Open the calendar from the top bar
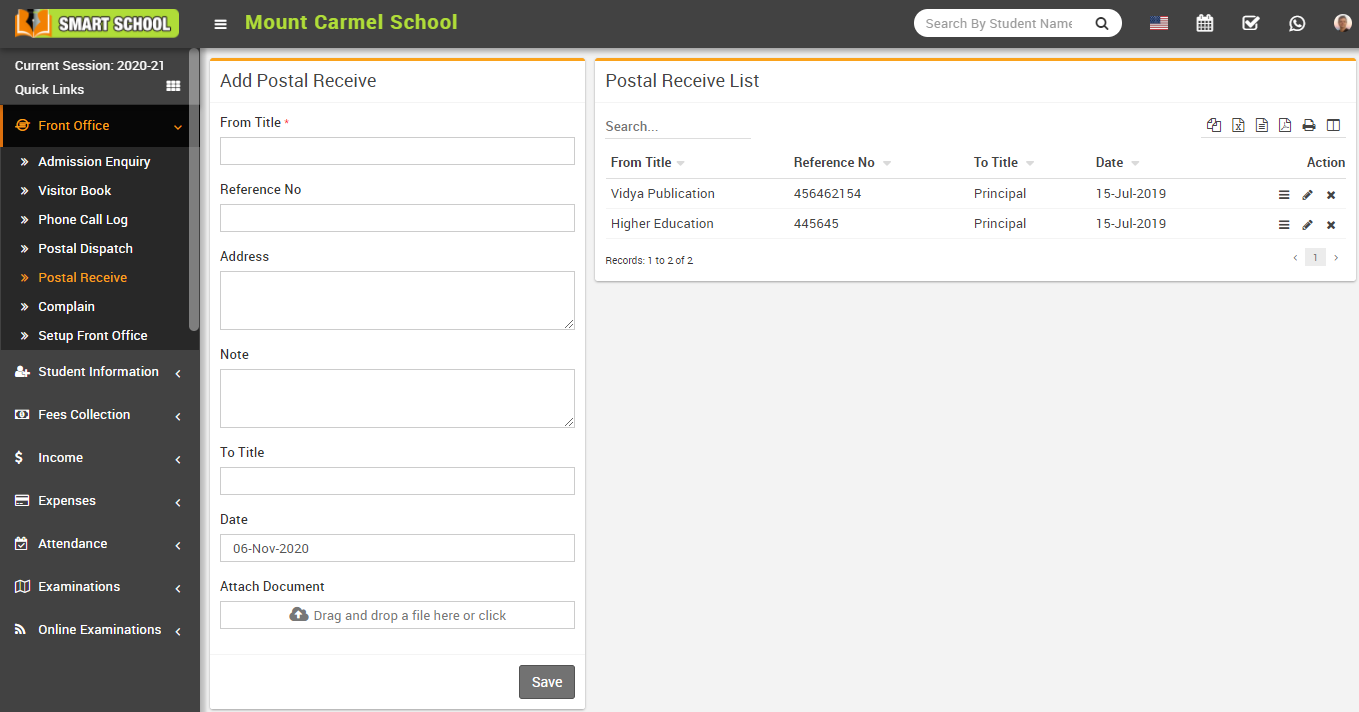 tap(1204, 22)
